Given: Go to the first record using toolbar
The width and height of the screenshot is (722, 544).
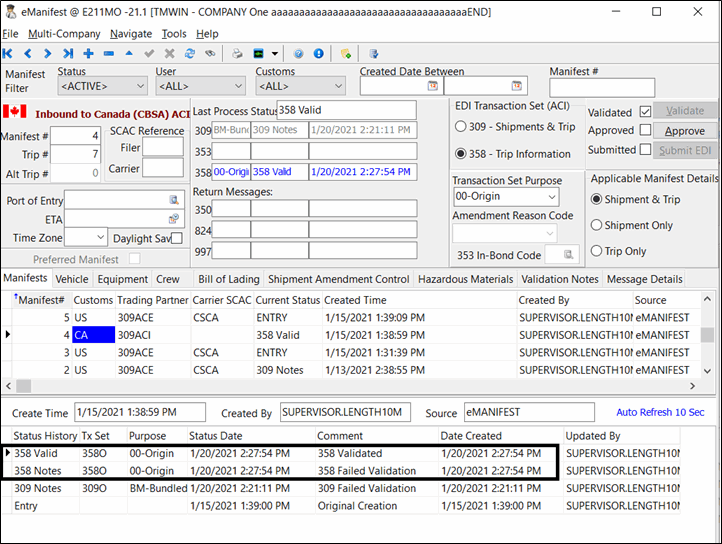Looking at the screenshot, I should [x=9, y=53].
